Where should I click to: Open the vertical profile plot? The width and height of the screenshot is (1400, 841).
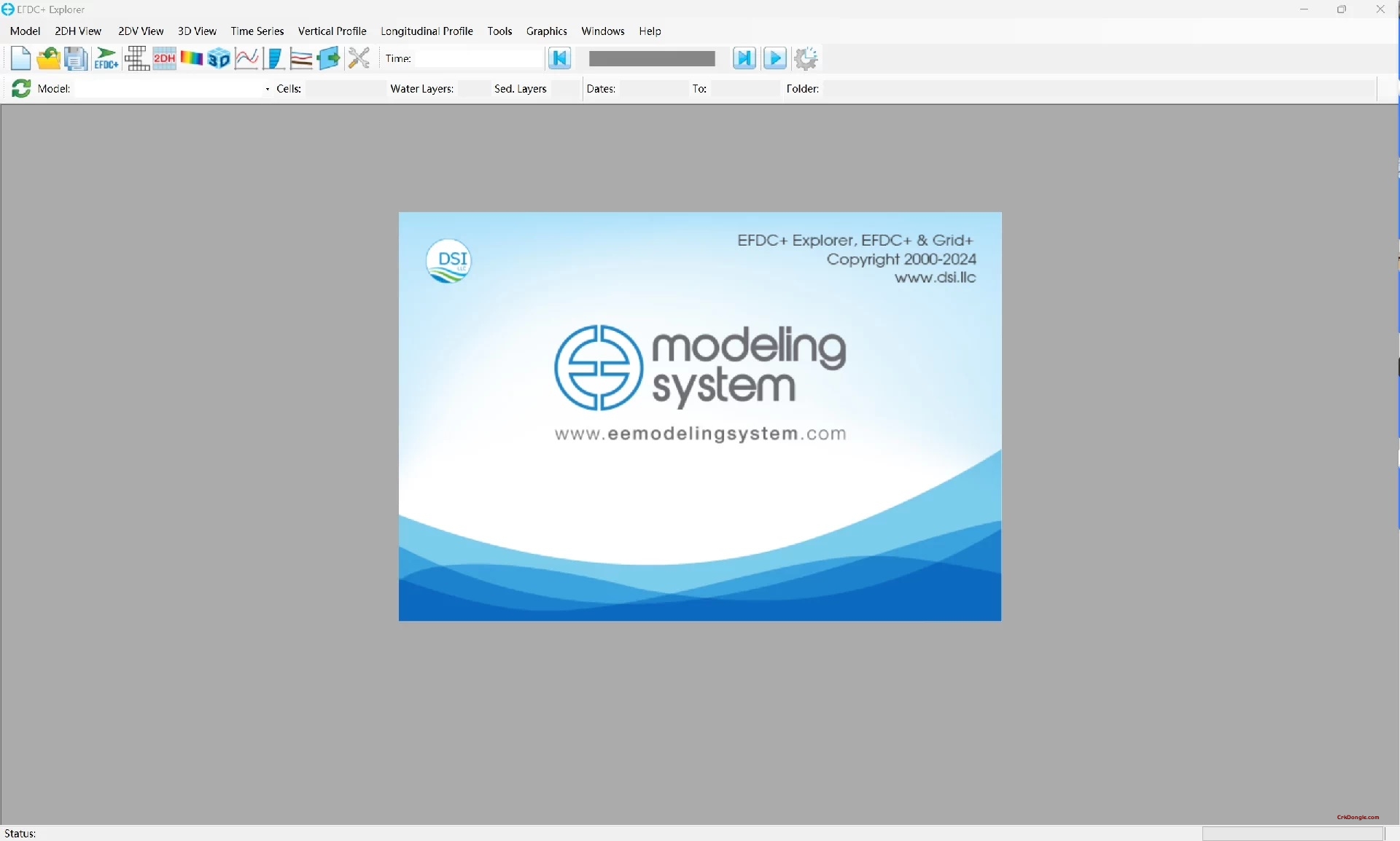click(x=274, y=58)
